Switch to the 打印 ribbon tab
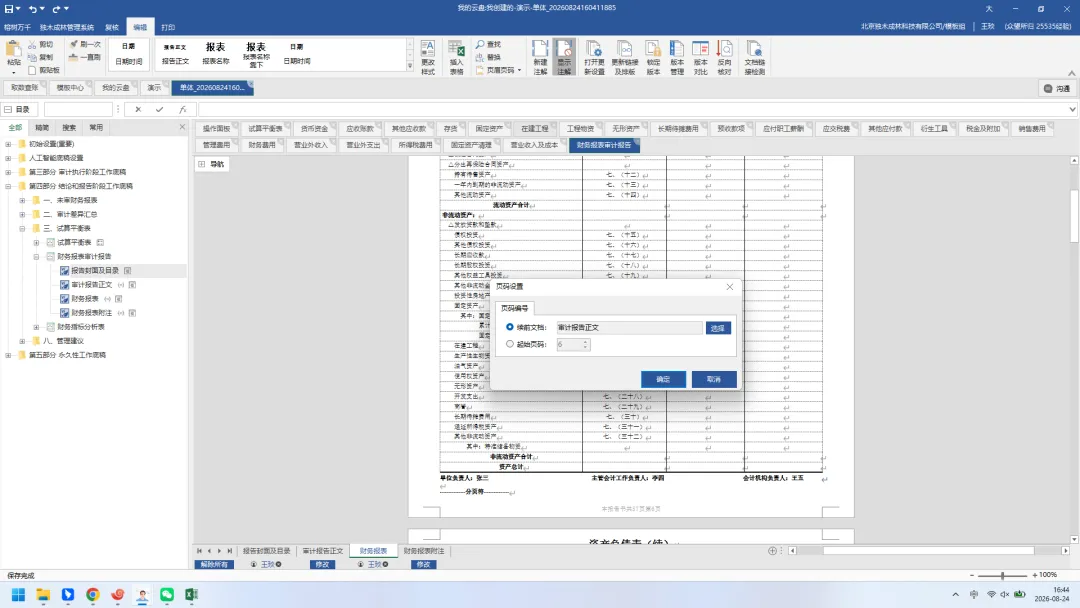The image size is (1080, 608). pos(168,28)
